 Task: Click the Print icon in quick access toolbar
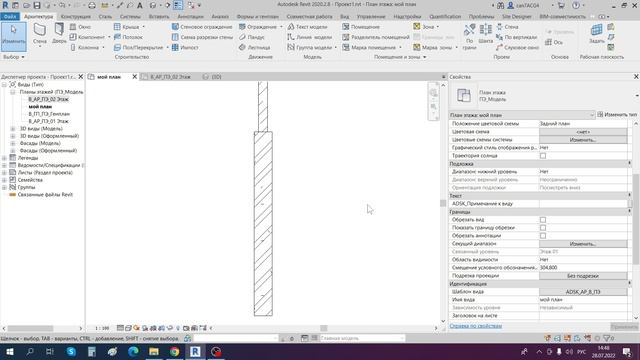pyautogui.click(x=92, y=5)
